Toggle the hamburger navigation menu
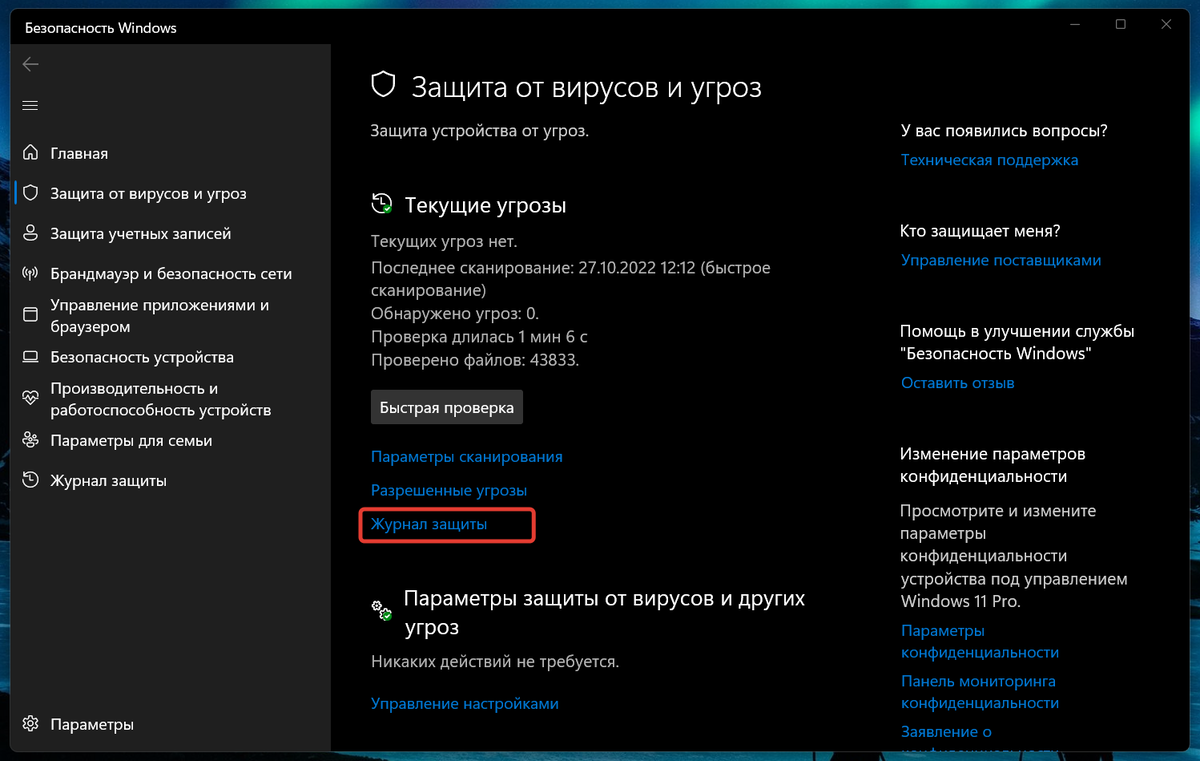 pos(30,105)
